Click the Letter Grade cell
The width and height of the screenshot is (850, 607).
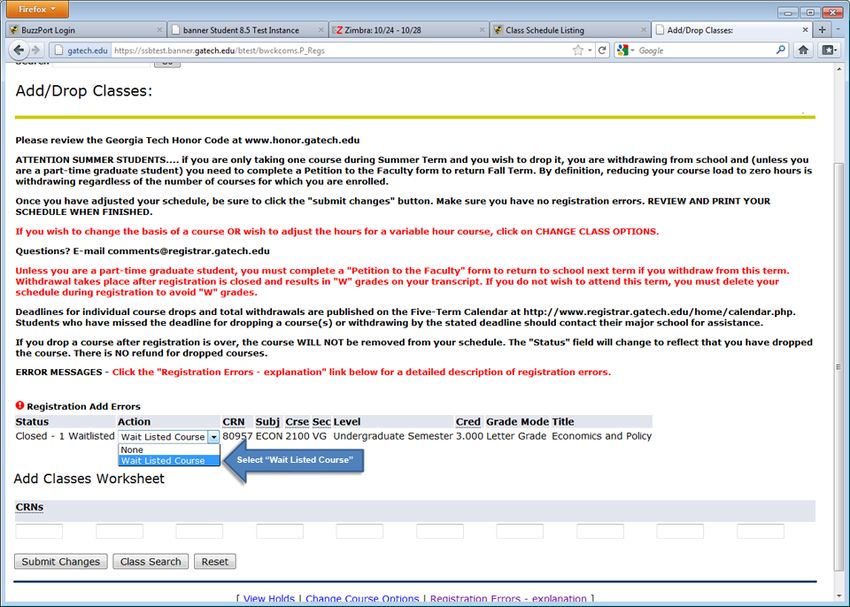click(516, 436)
